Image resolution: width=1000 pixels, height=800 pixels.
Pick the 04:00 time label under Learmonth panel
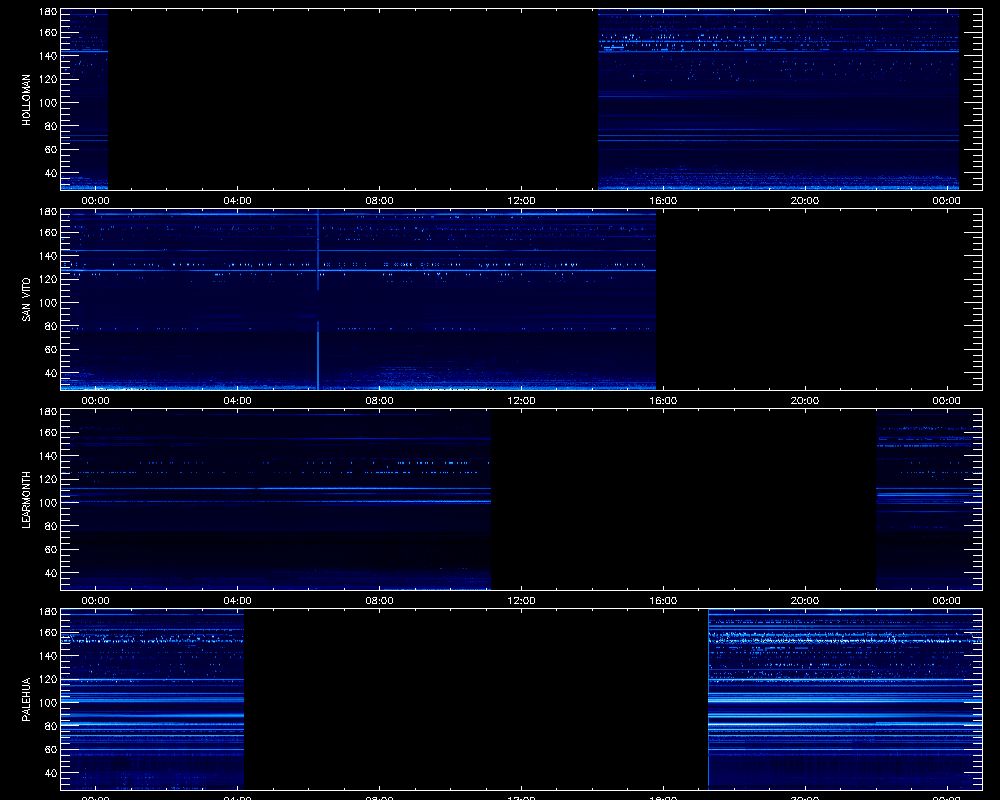(x=237, y=600)
